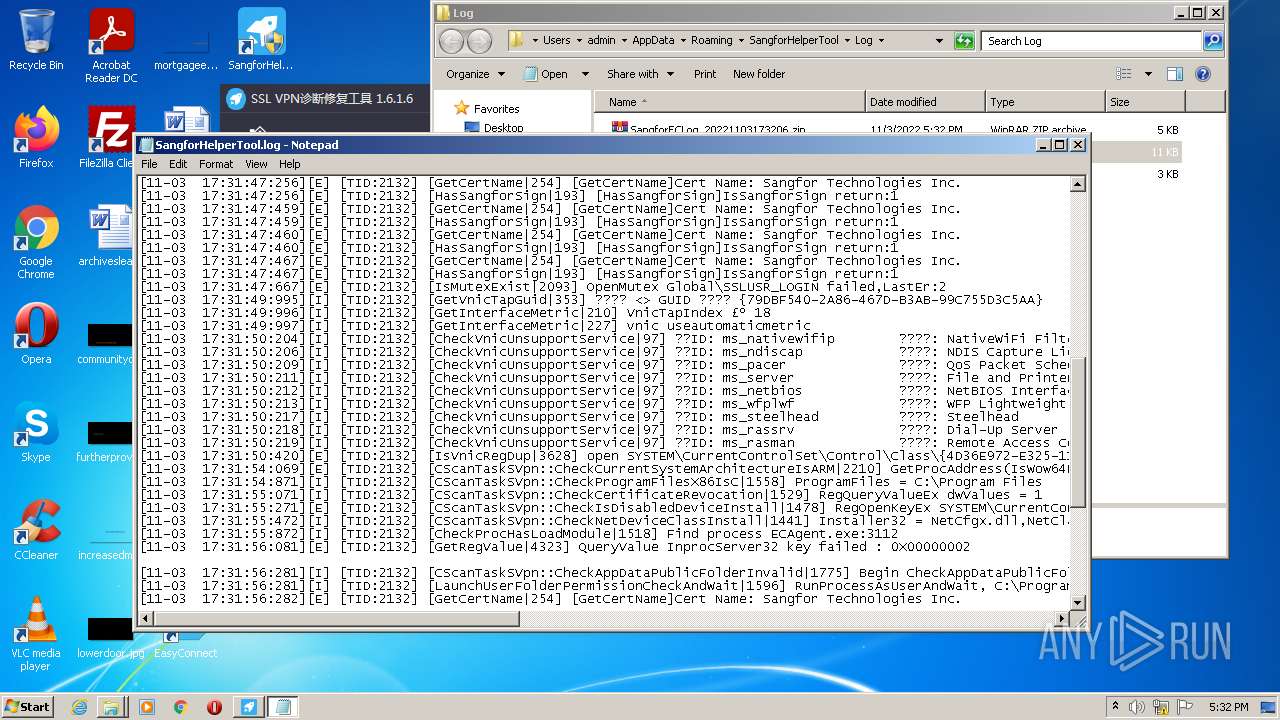
Task: Open Notepad Help menu
Action: coord(289,164)
